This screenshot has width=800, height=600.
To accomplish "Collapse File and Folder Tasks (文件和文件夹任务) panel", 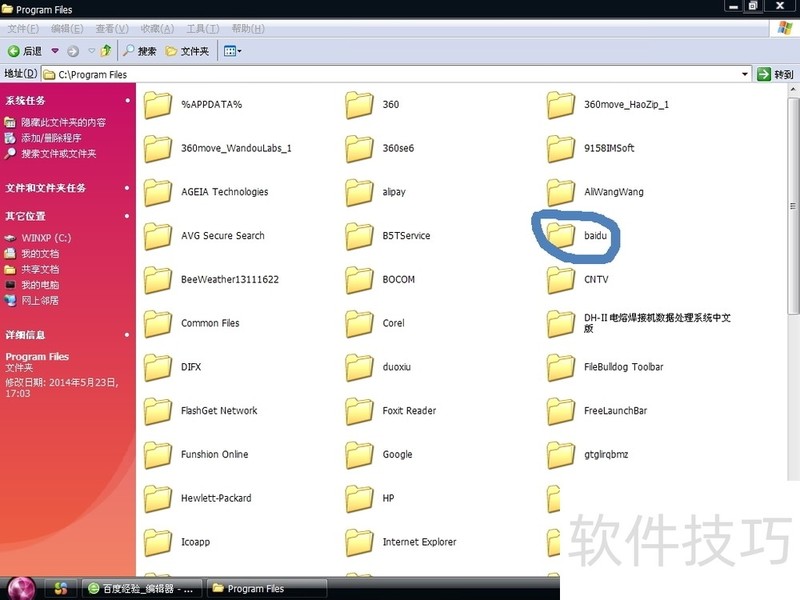I will 128,188.
